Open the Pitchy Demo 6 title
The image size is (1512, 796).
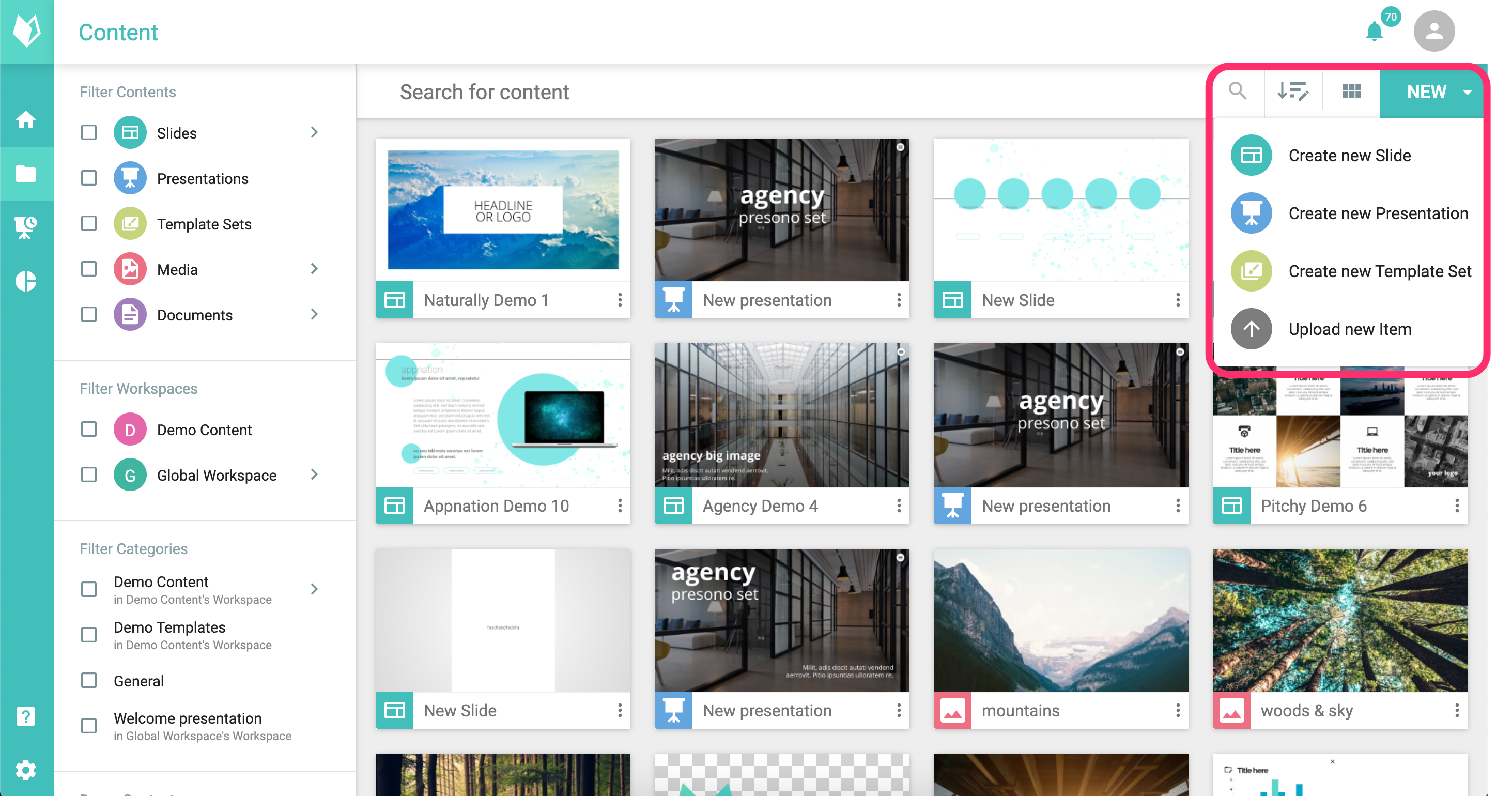click(1314, 506)
